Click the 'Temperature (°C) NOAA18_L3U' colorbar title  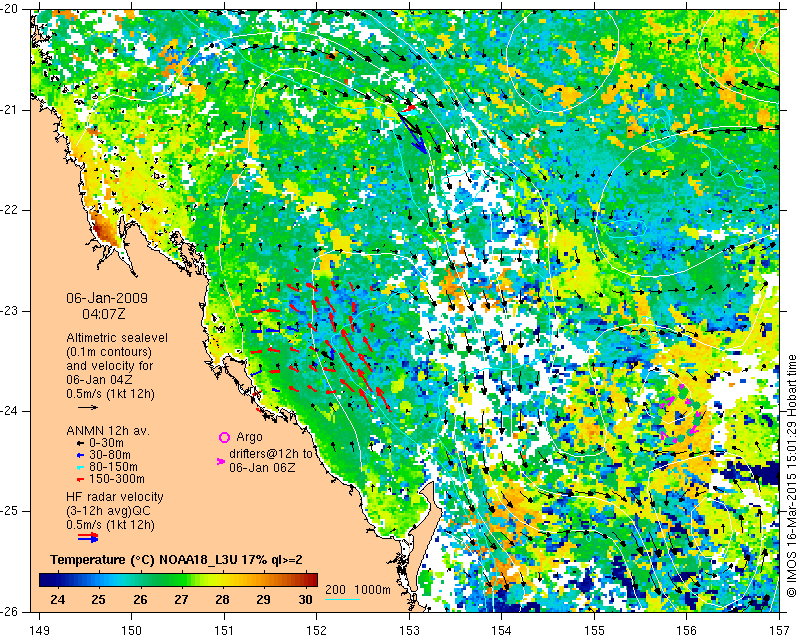click(144, 560)
